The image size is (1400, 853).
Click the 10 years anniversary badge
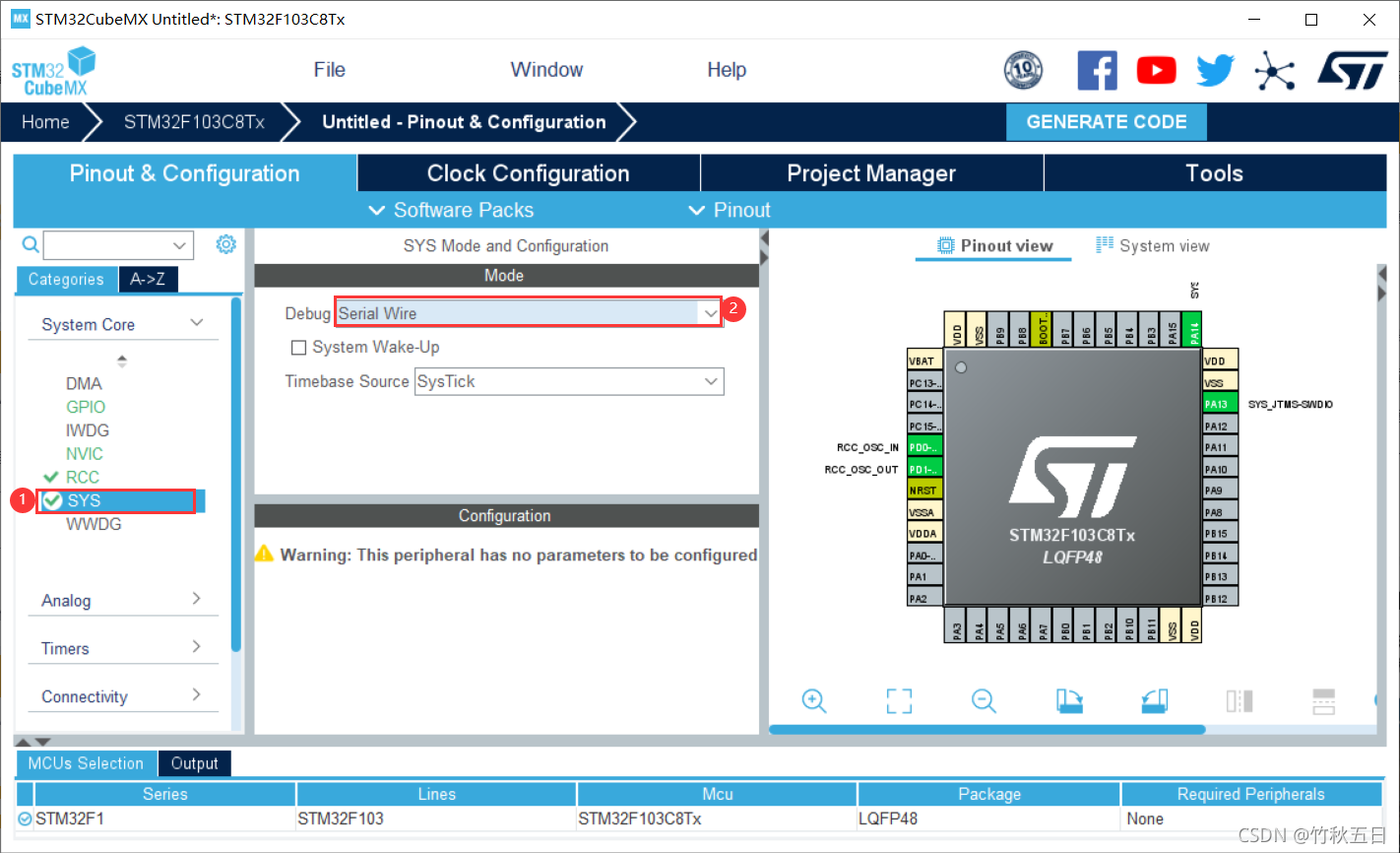tap(1023, 71)
